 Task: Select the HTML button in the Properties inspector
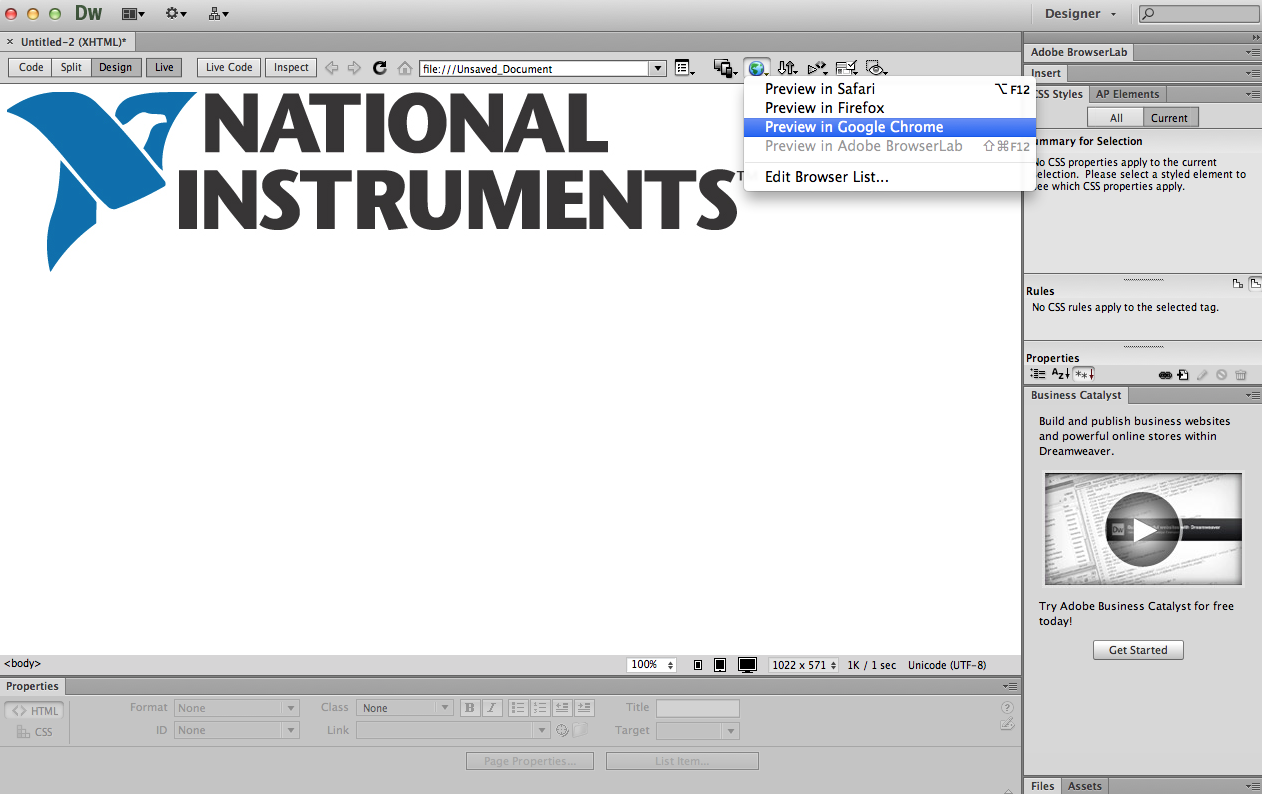point(35,711)
